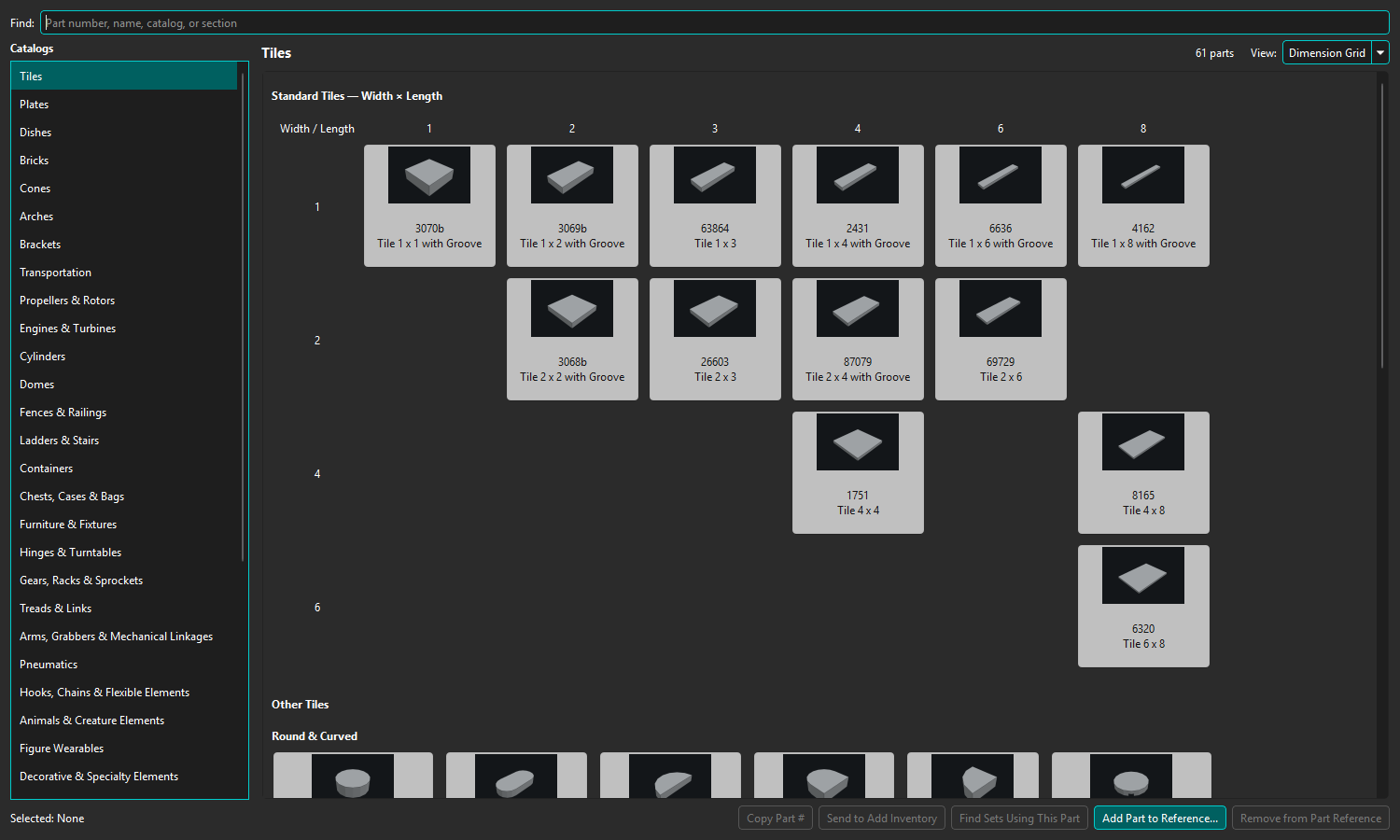Select Gears, Racks & Sprockets catalog

pos(124,581)
